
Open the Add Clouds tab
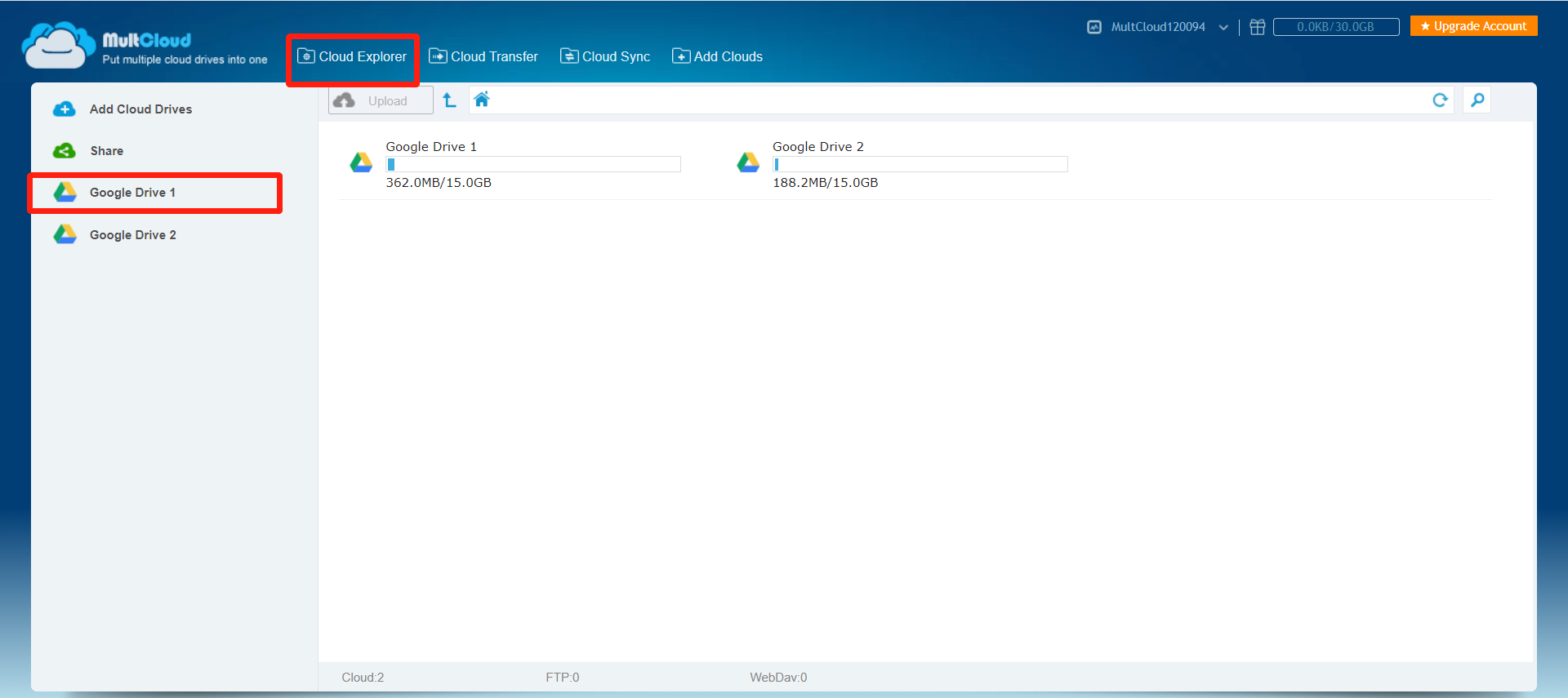click(x=717, y=56)
